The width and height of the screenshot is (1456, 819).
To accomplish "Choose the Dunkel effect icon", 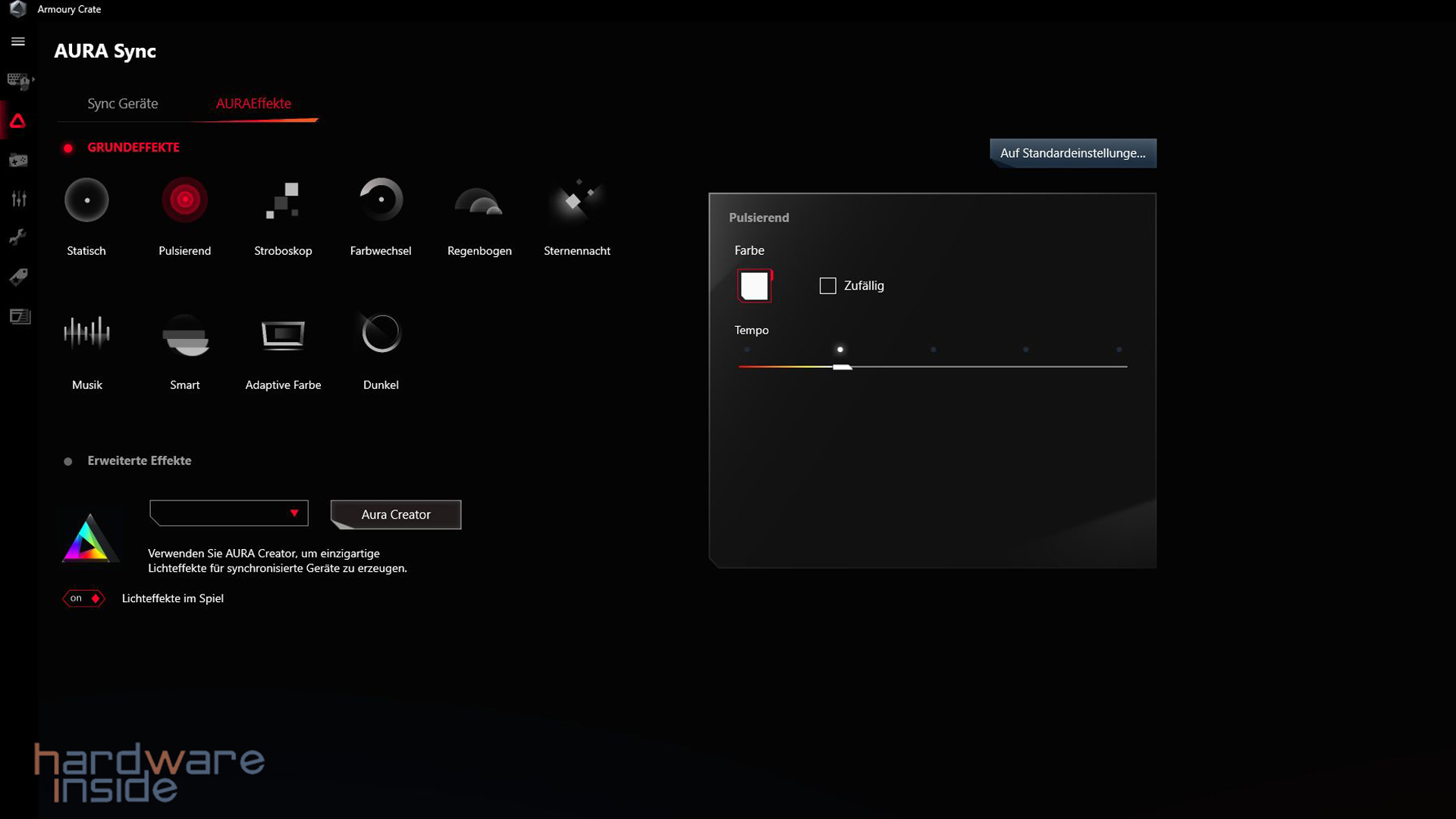I will click(381, 334).
